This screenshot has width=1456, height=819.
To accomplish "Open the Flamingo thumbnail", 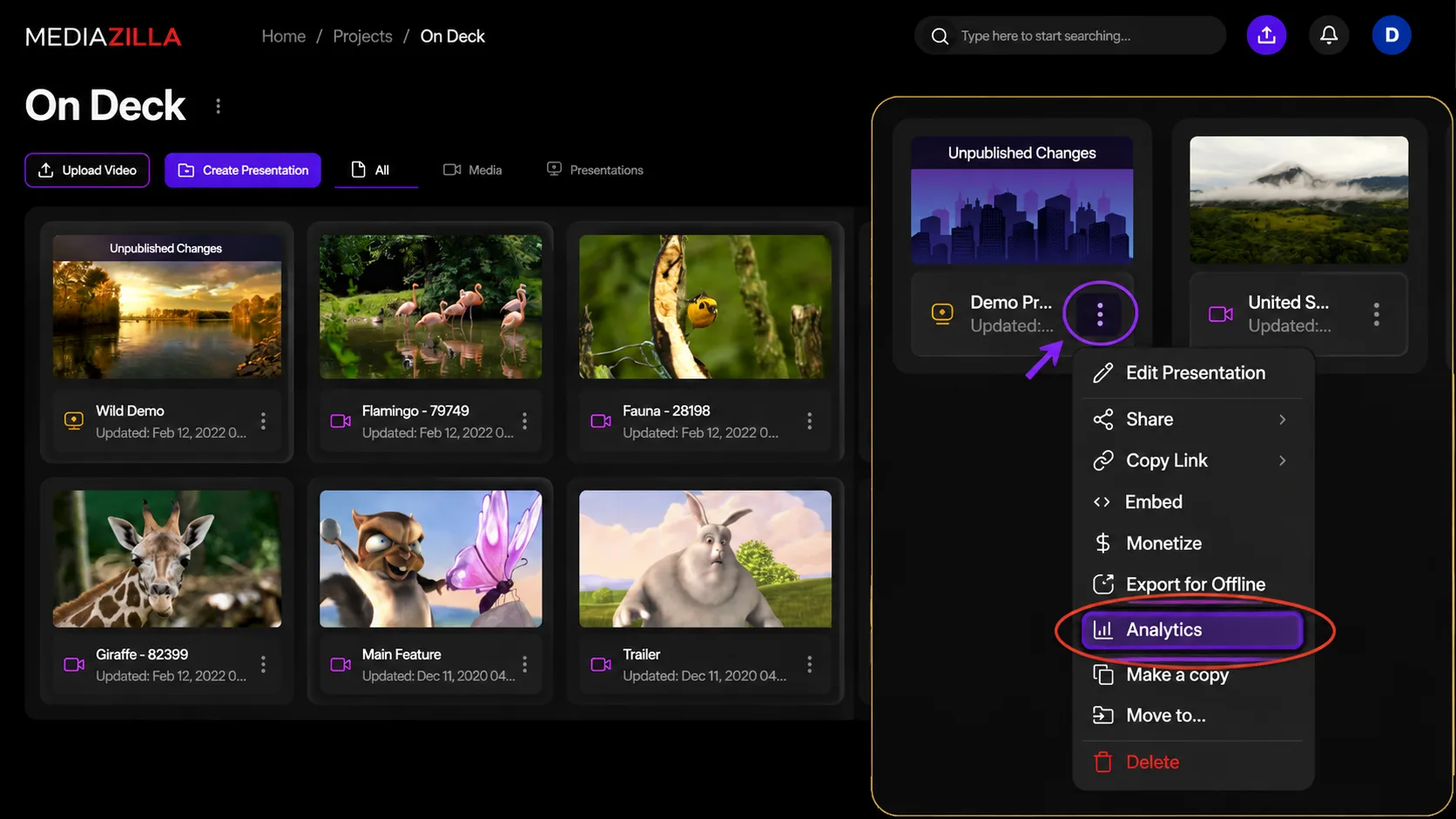I will (x=431, y=306).
